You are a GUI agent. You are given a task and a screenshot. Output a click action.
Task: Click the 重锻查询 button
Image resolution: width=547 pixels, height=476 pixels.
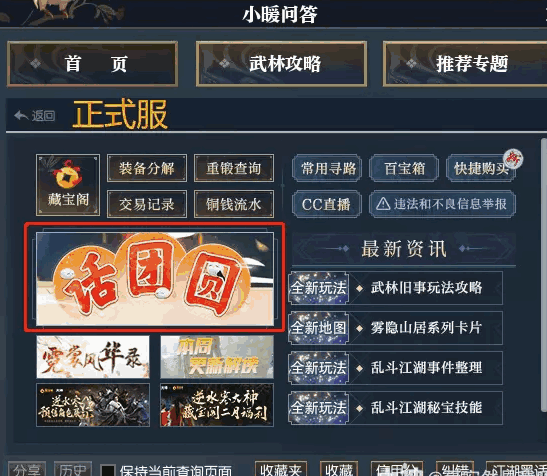[234, 169]
